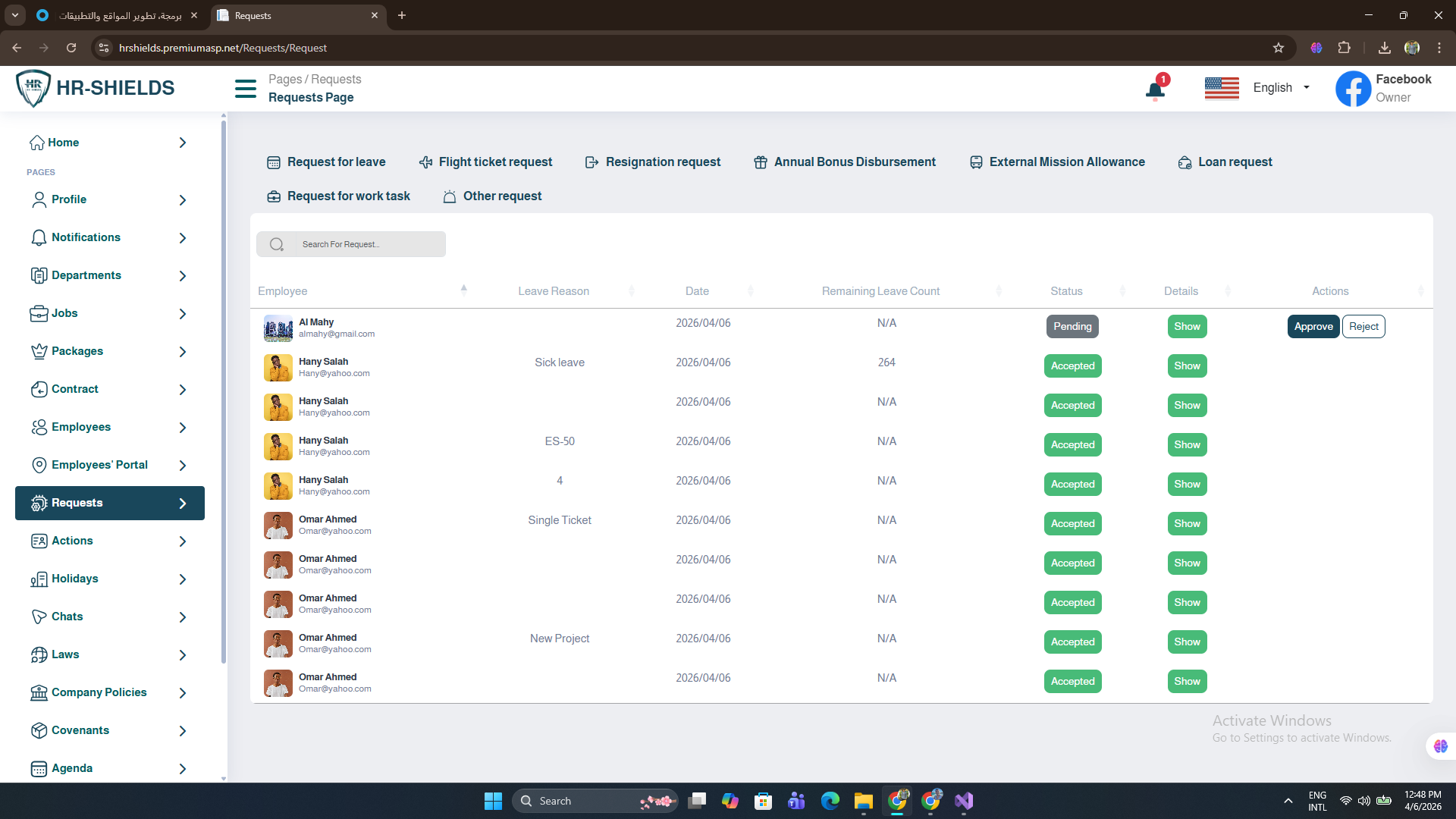Expand the Employees sidebar item
This screenshot has height=819, width=1456.
coord(81,427)
